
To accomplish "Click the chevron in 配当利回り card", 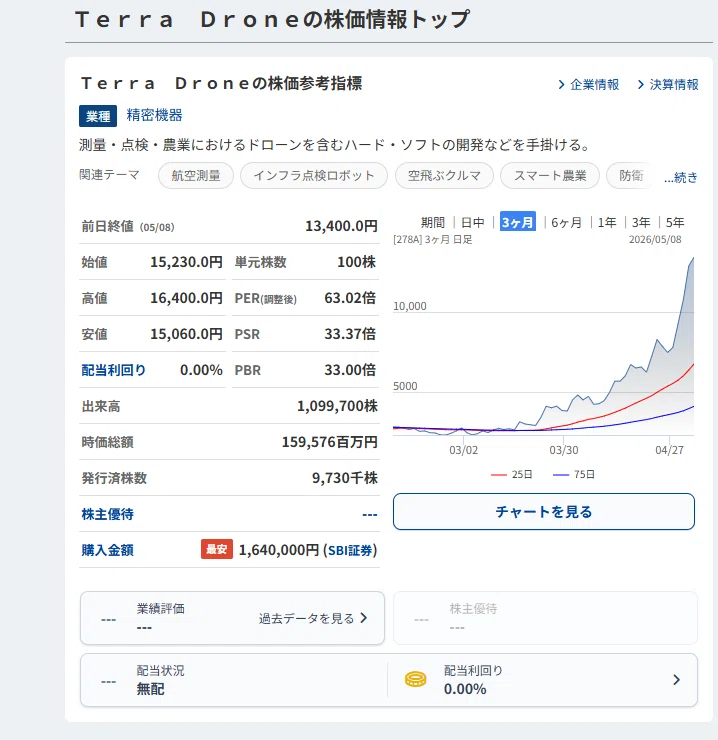I will (676, 680).
